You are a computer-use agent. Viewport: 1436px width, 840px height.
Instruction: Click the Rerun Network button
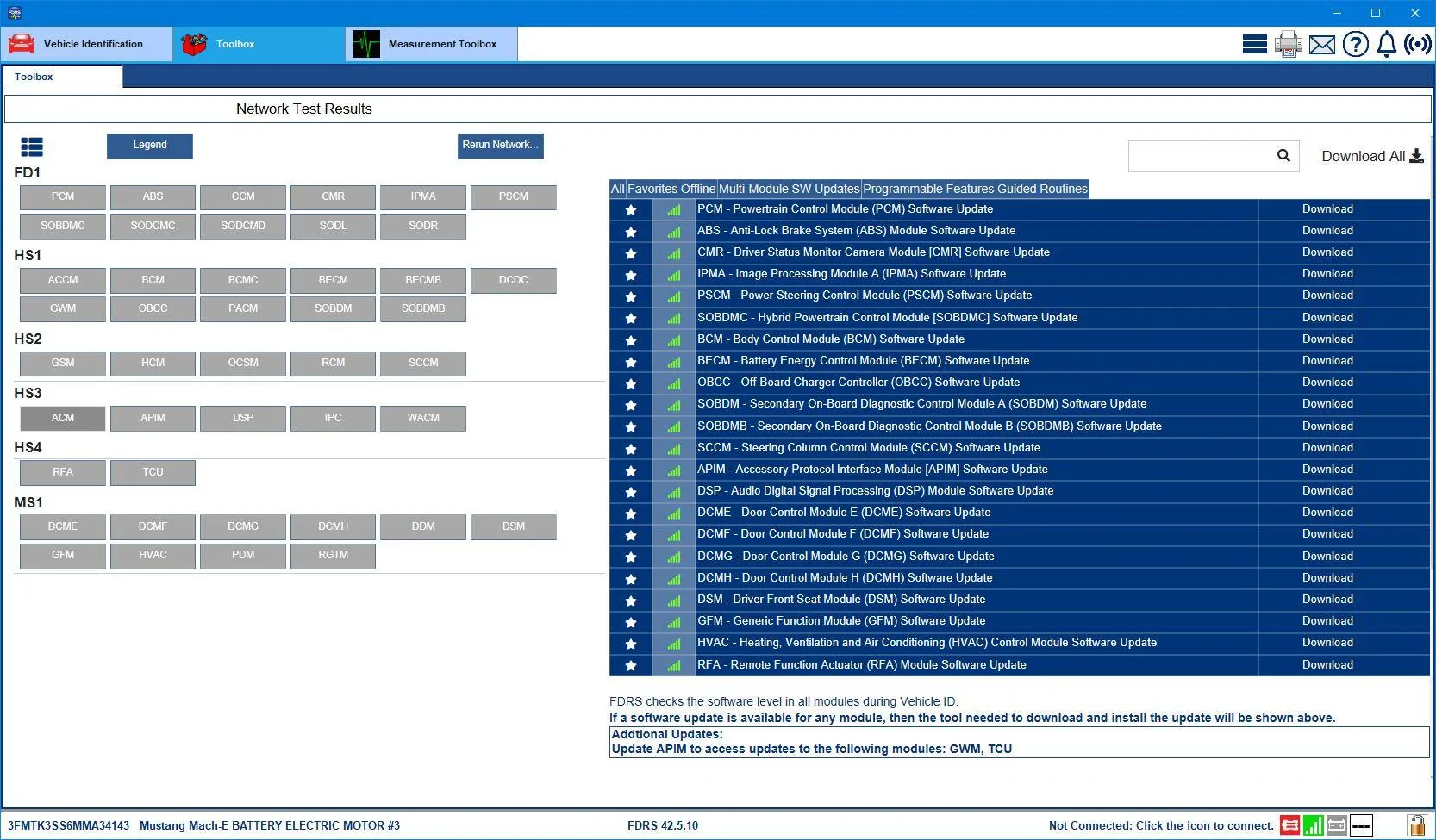click(x=500, y=146)
